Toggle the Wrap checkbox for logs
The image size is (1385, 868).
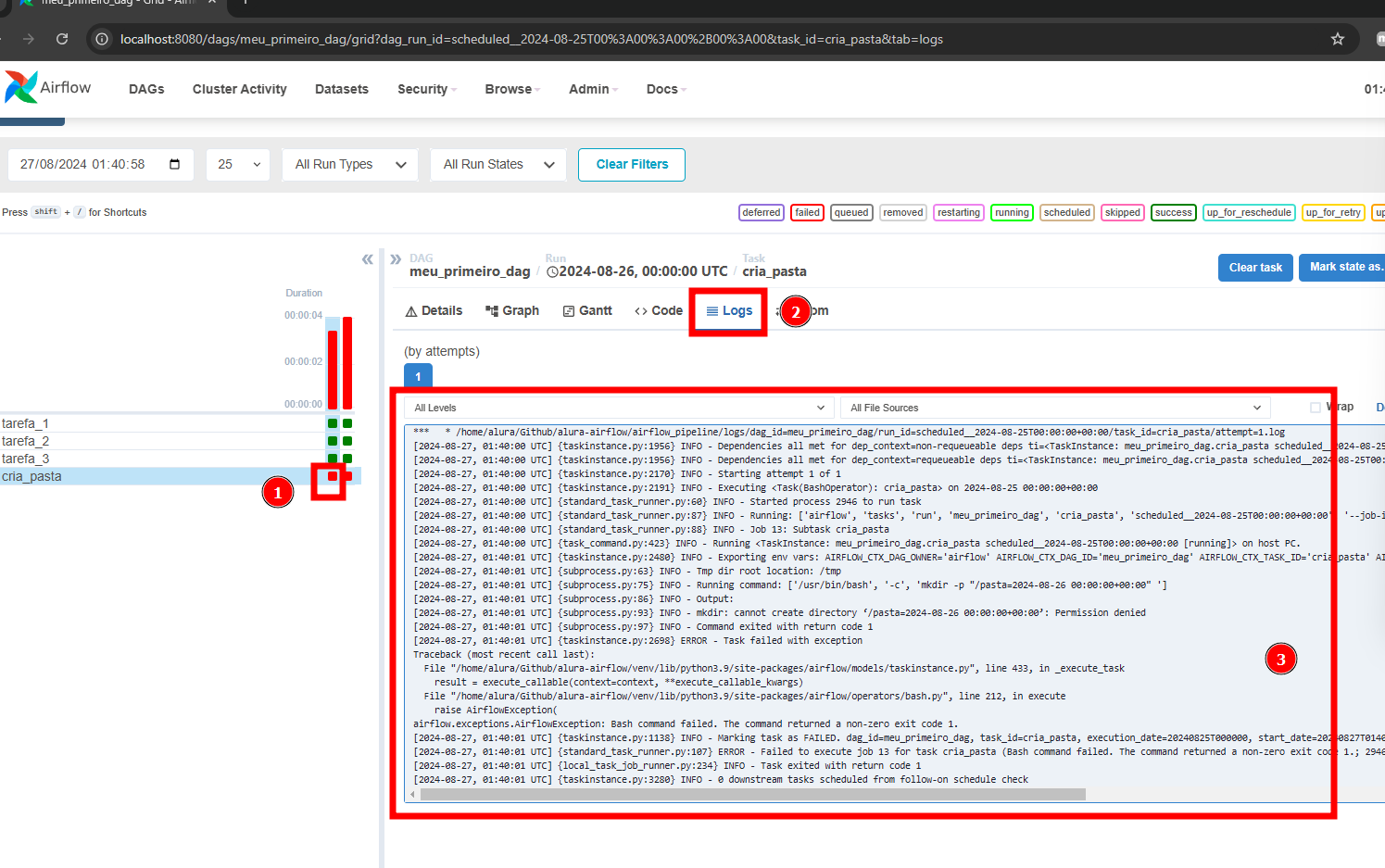(1316, 408)
